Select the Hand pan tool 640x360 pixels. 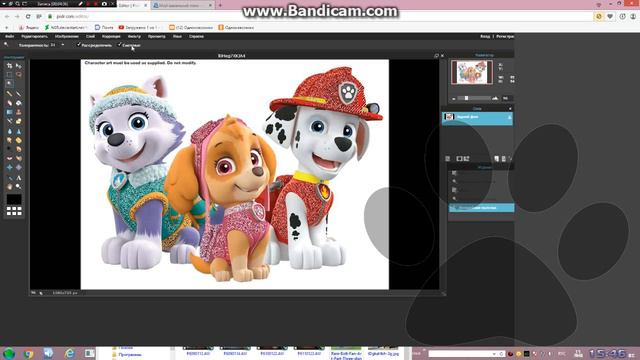point(9,187)
